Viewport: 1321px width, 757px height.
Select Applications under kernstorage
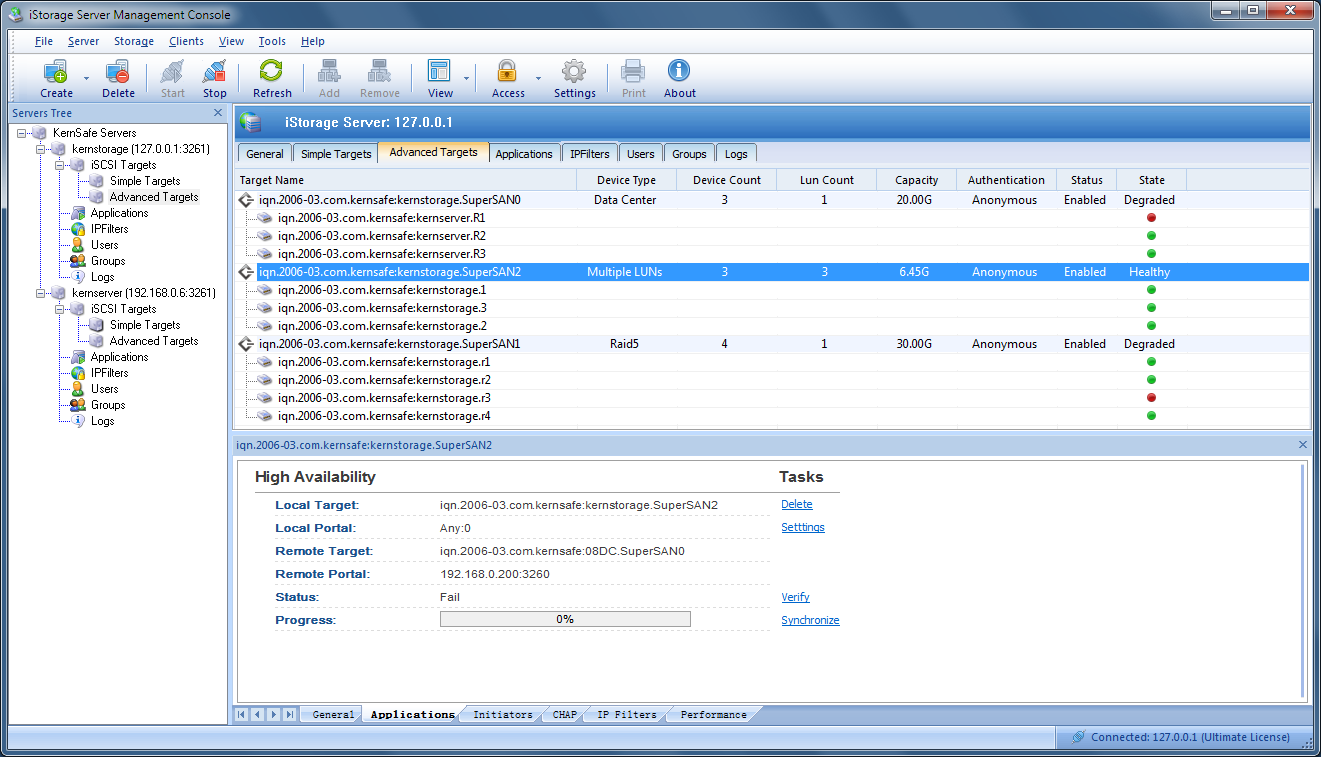[119, 213]
